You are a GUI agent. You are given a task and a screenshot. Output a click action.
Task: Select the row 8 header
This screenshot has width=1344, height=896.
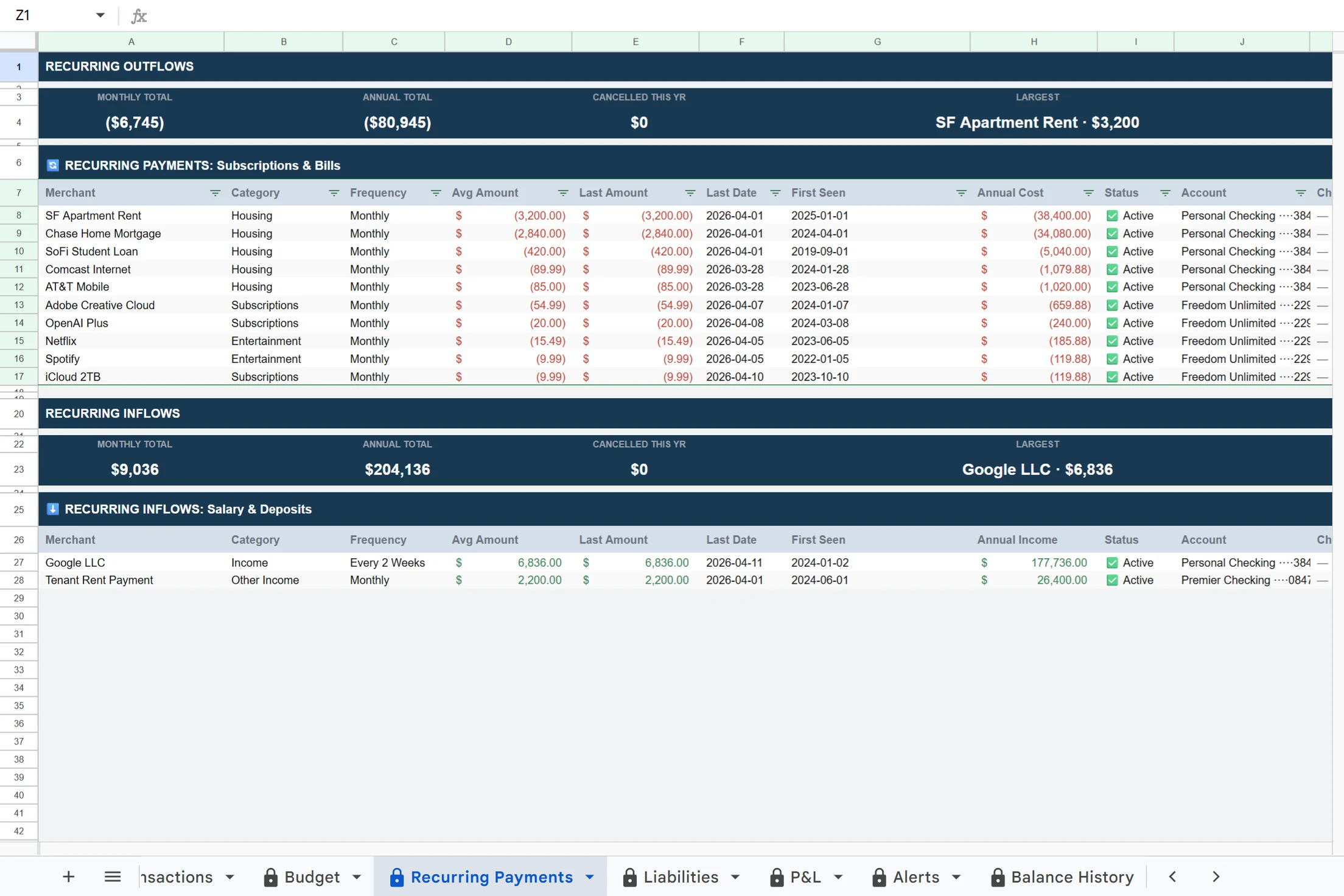click(x=19, y=215)
